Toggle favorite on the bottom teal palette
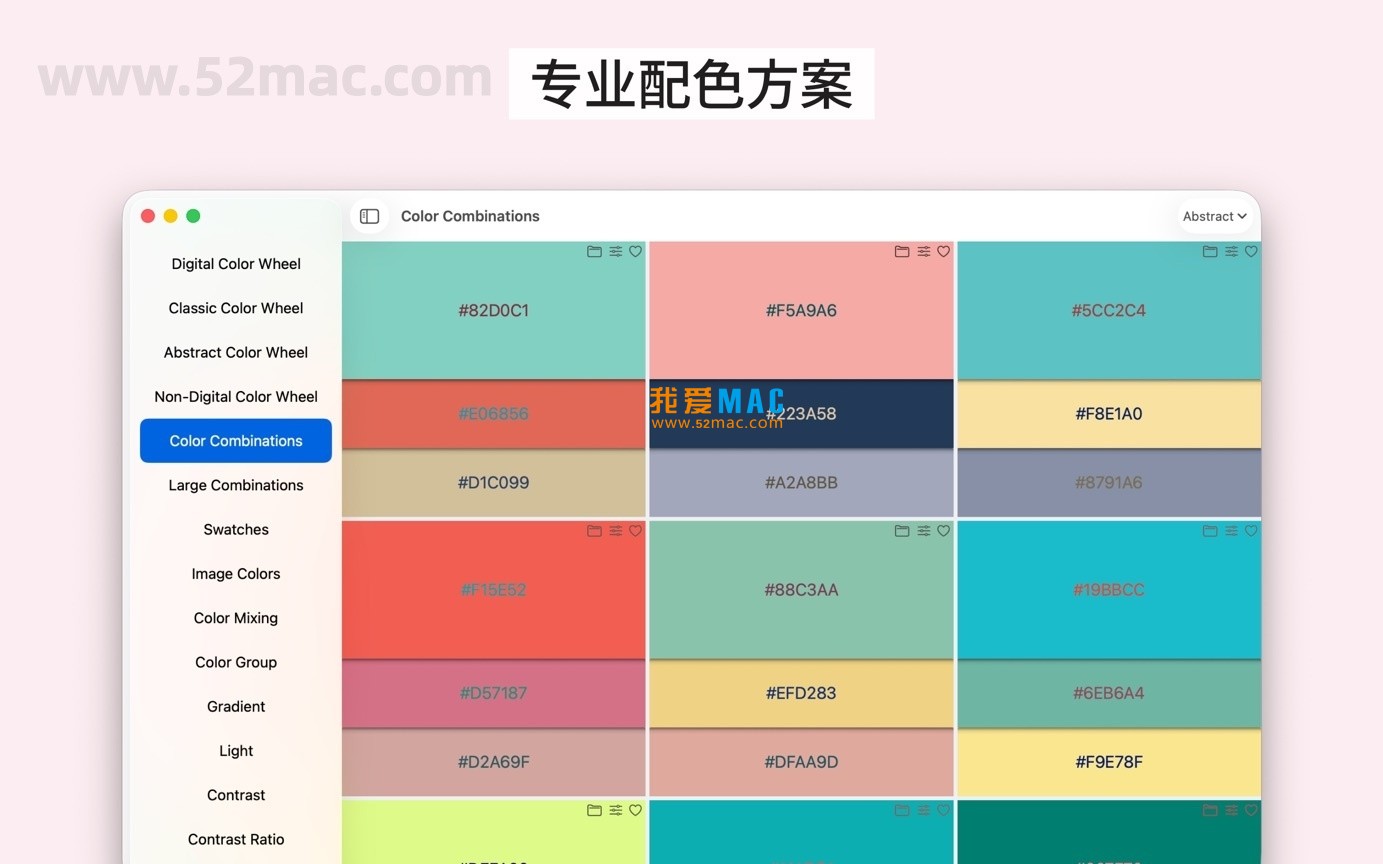 [943, 810]
